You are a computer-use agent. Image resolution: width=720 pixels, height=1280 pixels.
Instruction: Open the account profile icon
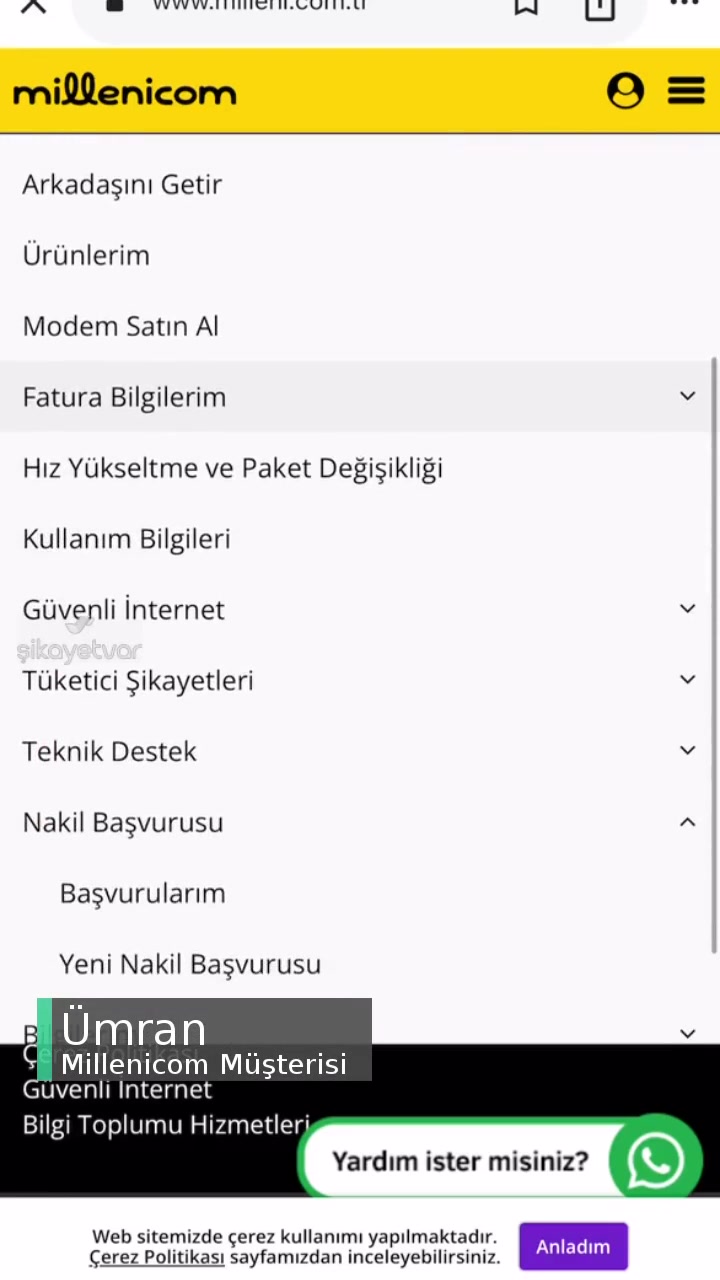click(x=625, y=90)
